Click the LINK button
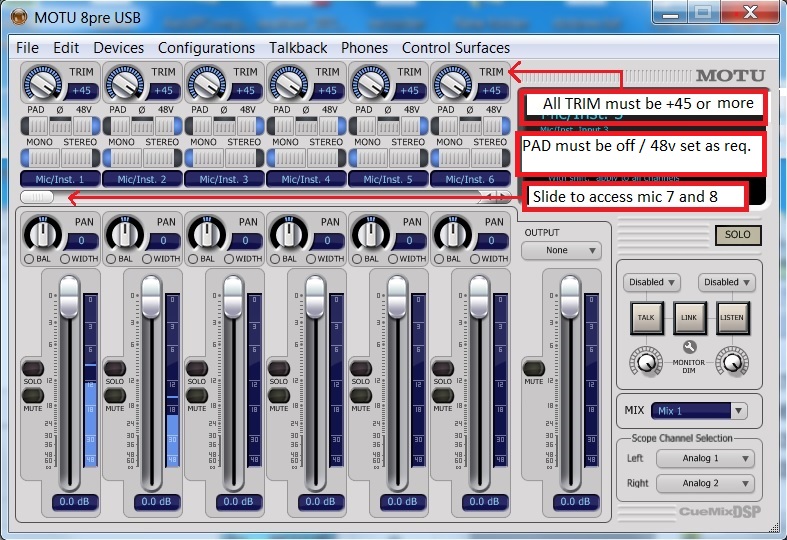The height and width of the screenshot is (540, 787). (689, 318)
